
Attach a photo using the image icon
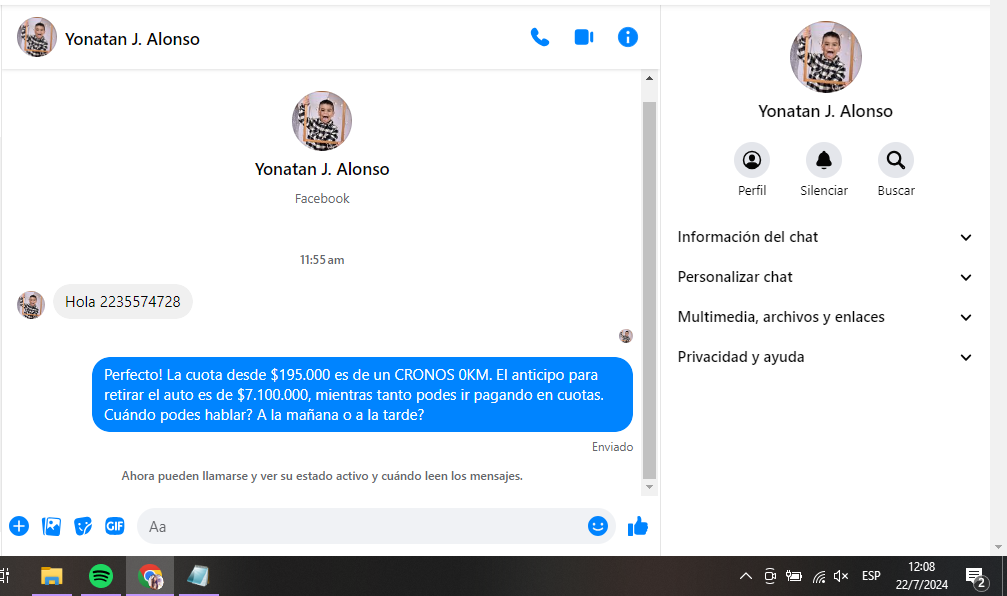click(x=52, y=526)
